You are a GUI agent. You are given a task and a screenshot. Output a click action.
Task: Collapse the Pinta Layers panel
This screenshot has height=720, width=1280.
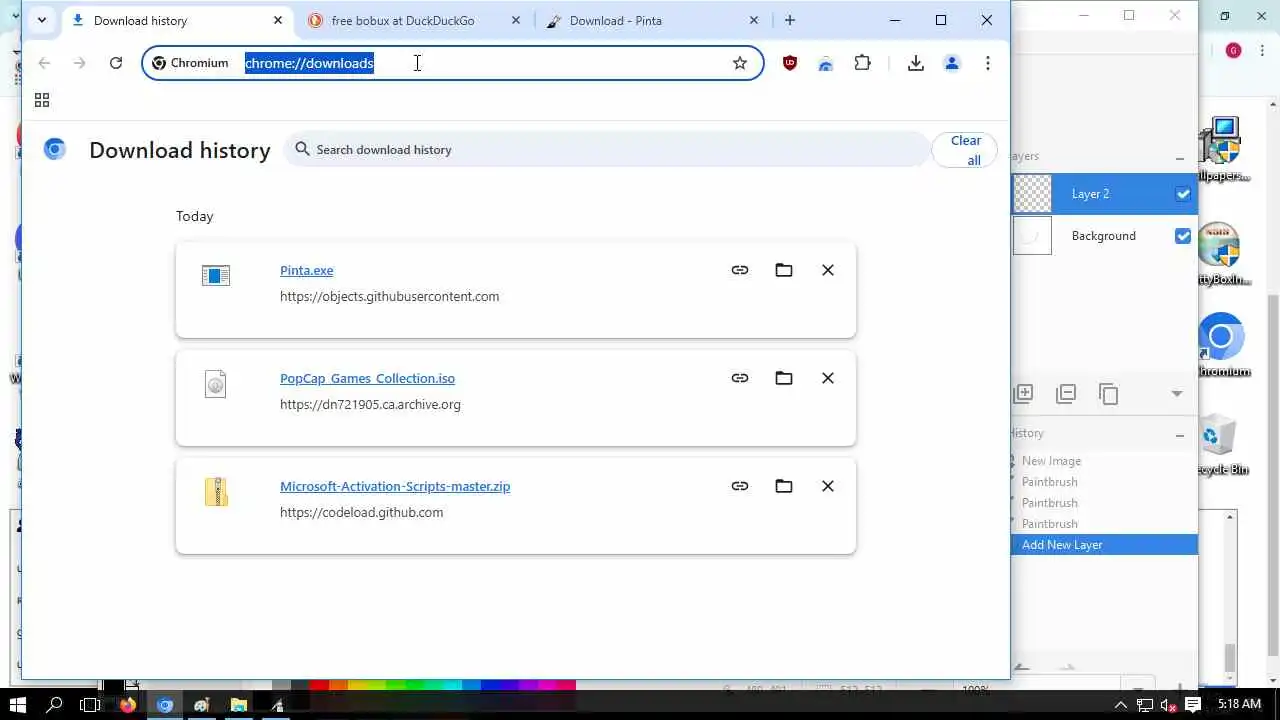tap(1180, 158)
